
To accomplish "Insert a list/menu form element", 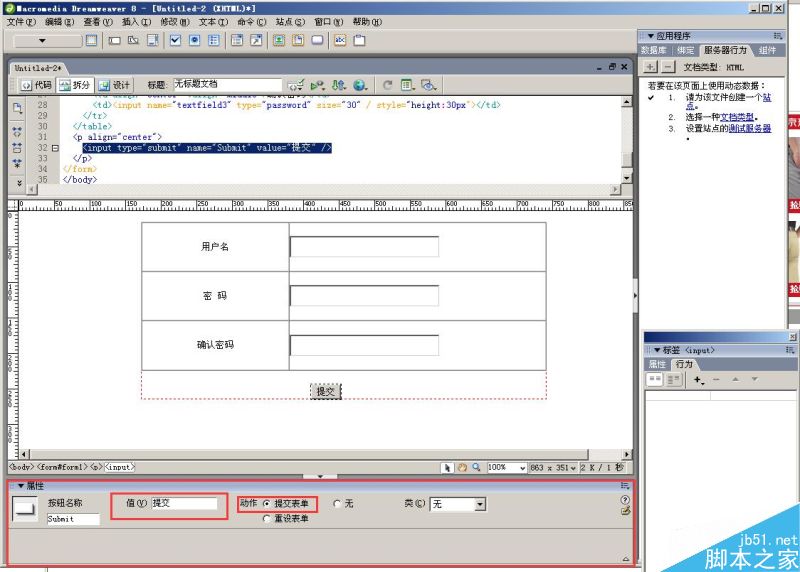I will click(x=237, y=40).
